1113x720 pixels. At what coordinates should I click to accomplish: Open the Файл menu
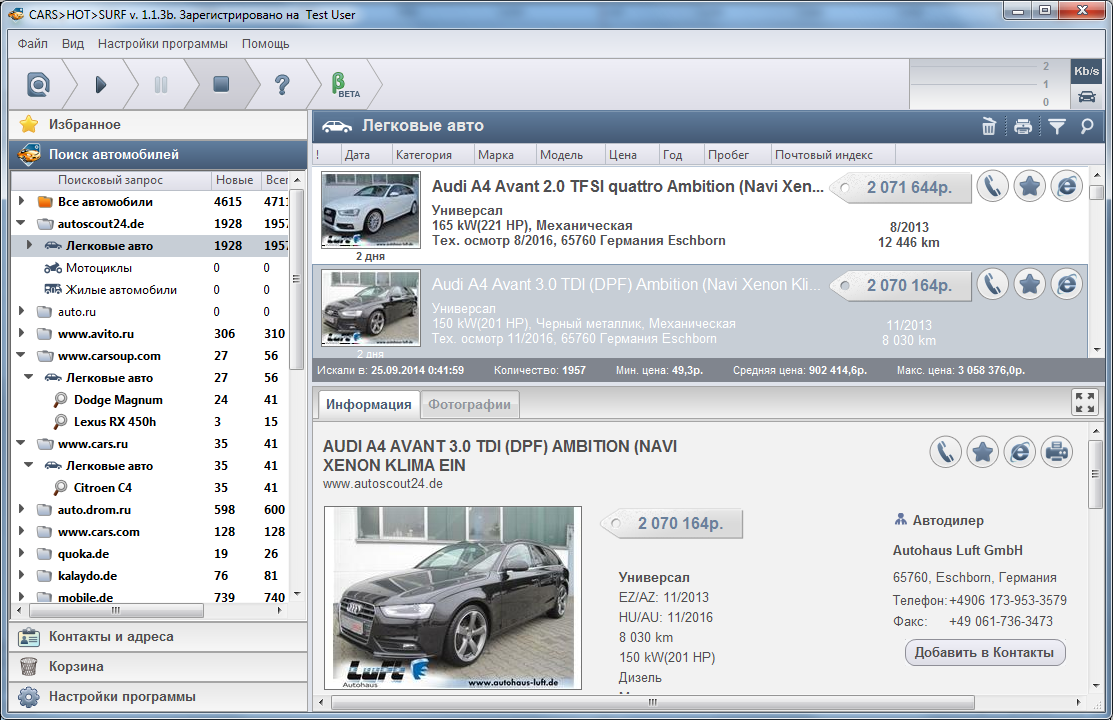[33, 43]
